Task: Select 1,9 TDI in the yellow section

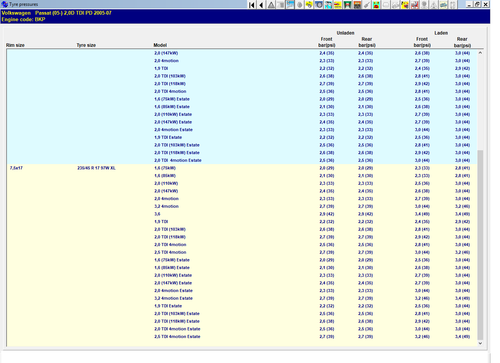Action: 161,222
